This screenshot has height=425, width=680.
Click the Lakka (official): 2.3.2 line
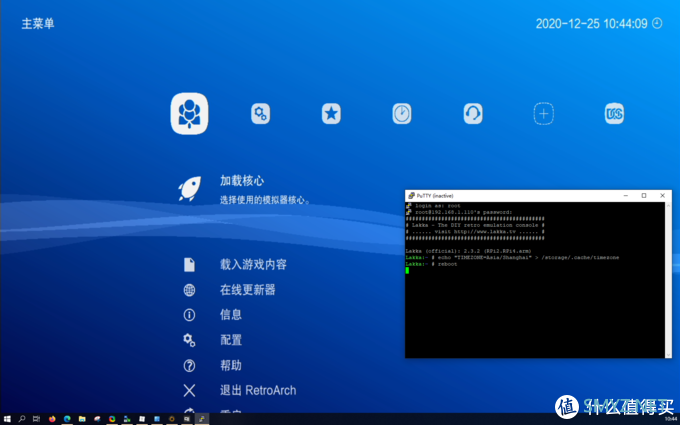(468, 251)
